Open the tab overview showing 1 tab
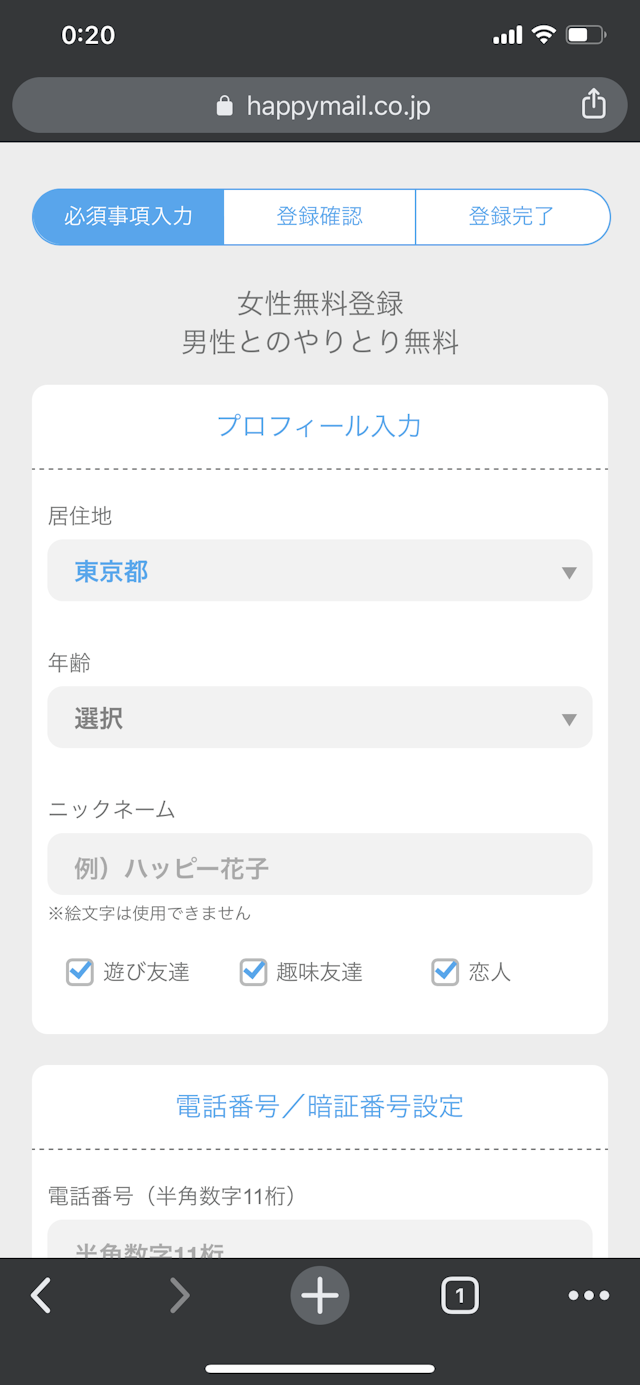 point(459,1295)
